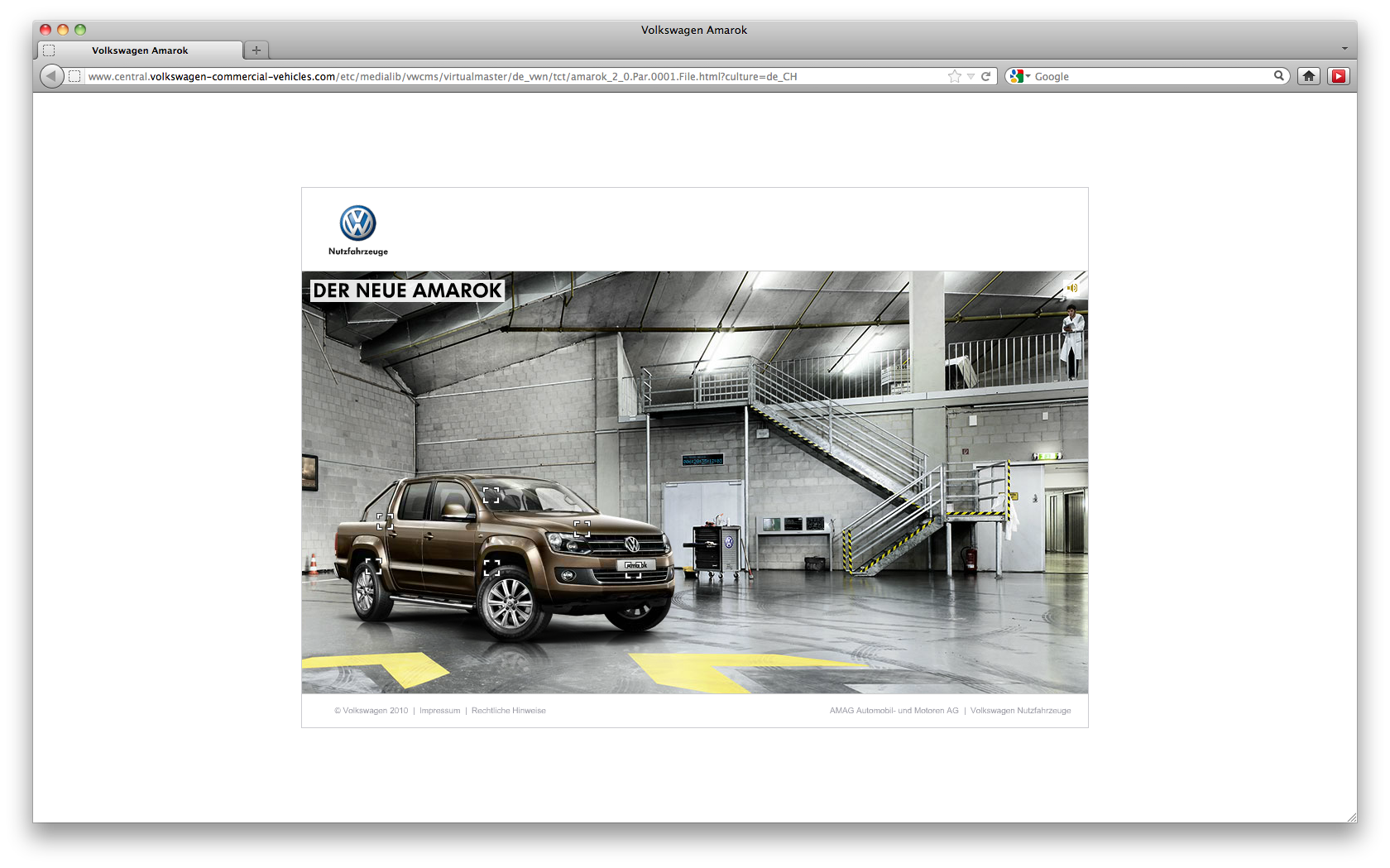Click the site identity icon beside the URL

coord(74,76)
